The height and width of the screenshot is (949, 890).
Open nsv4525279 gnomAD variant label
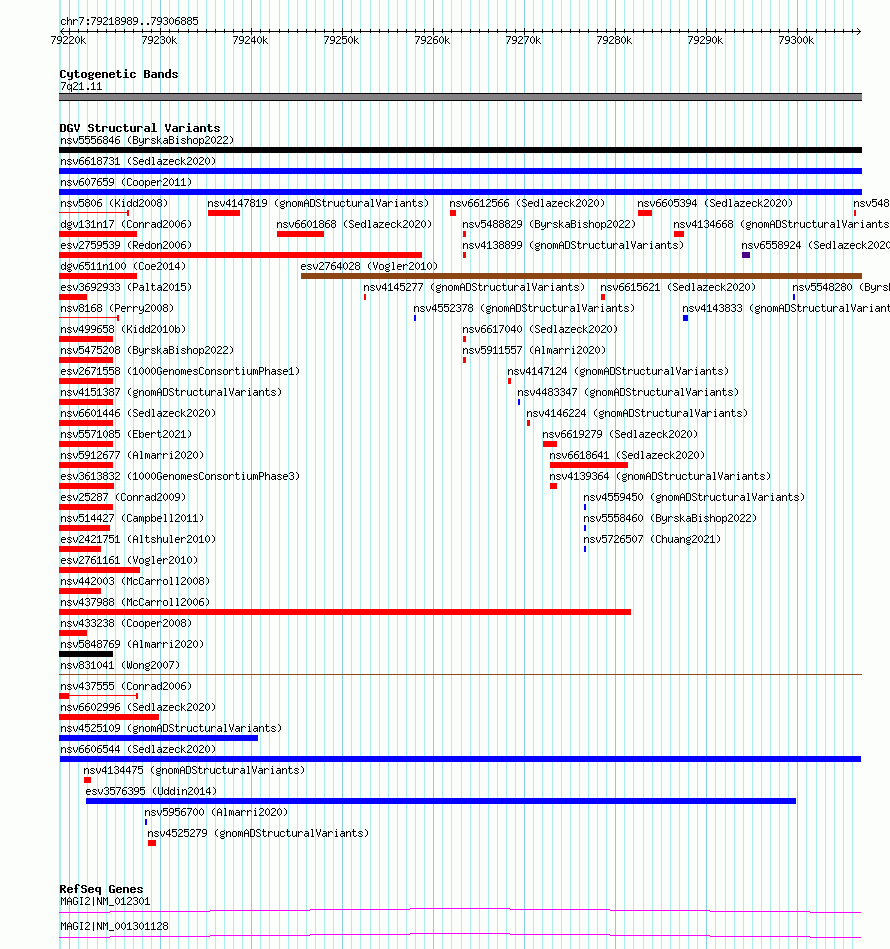[x=258, y=833]
